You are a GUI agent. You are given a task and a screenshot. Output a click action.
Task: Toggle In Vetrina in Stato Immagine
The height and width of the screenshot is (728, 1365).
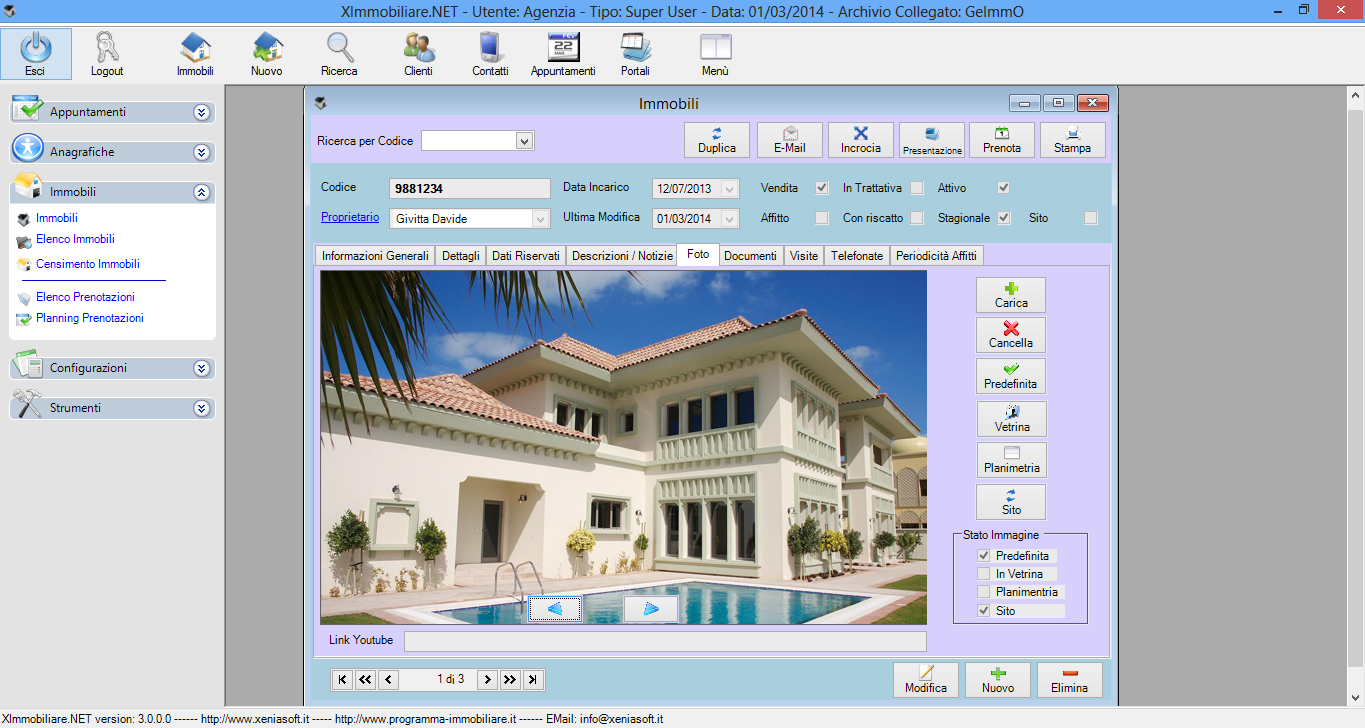click(984, 574)
